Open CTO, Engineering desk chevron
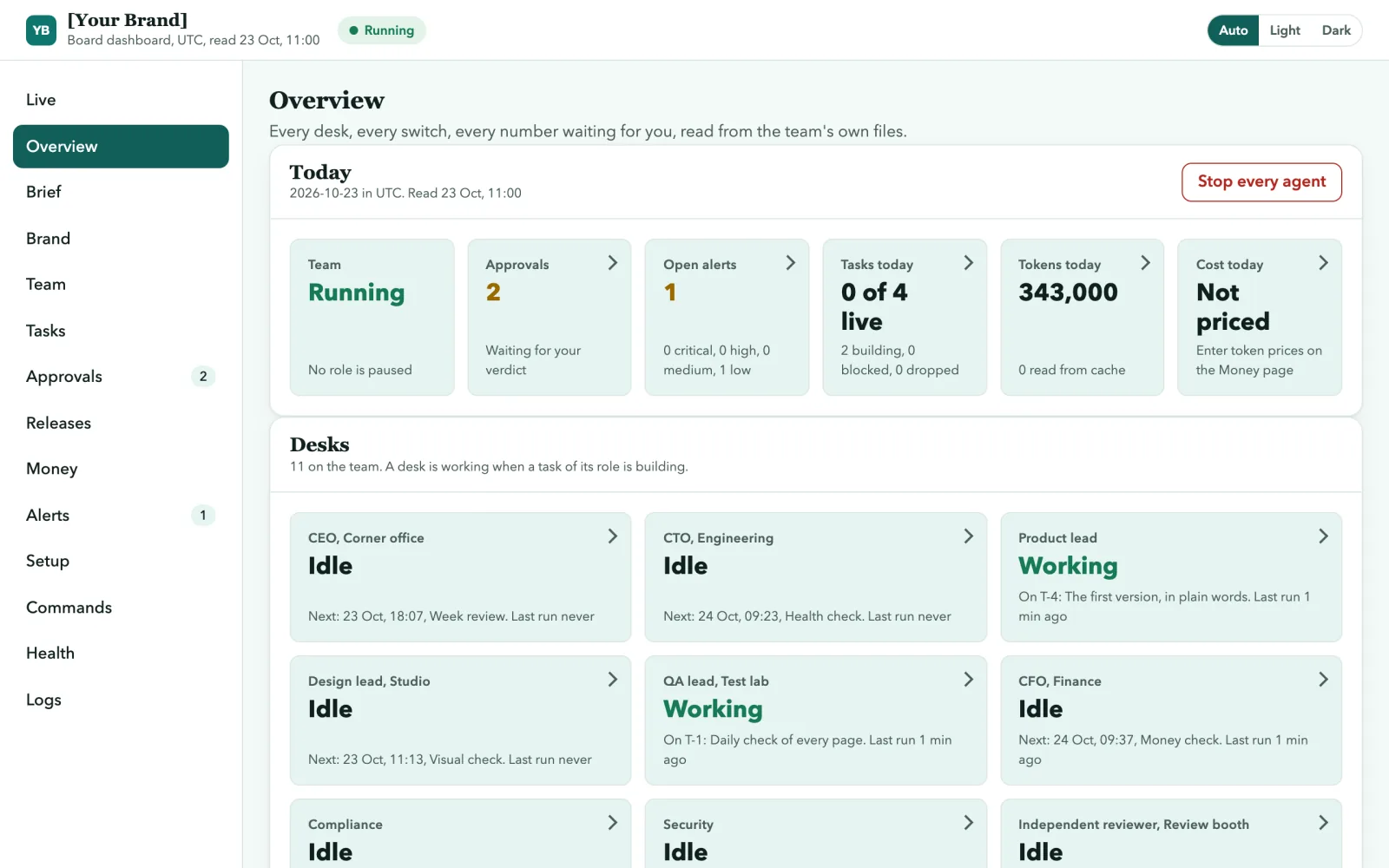 [x=968, y=536]
